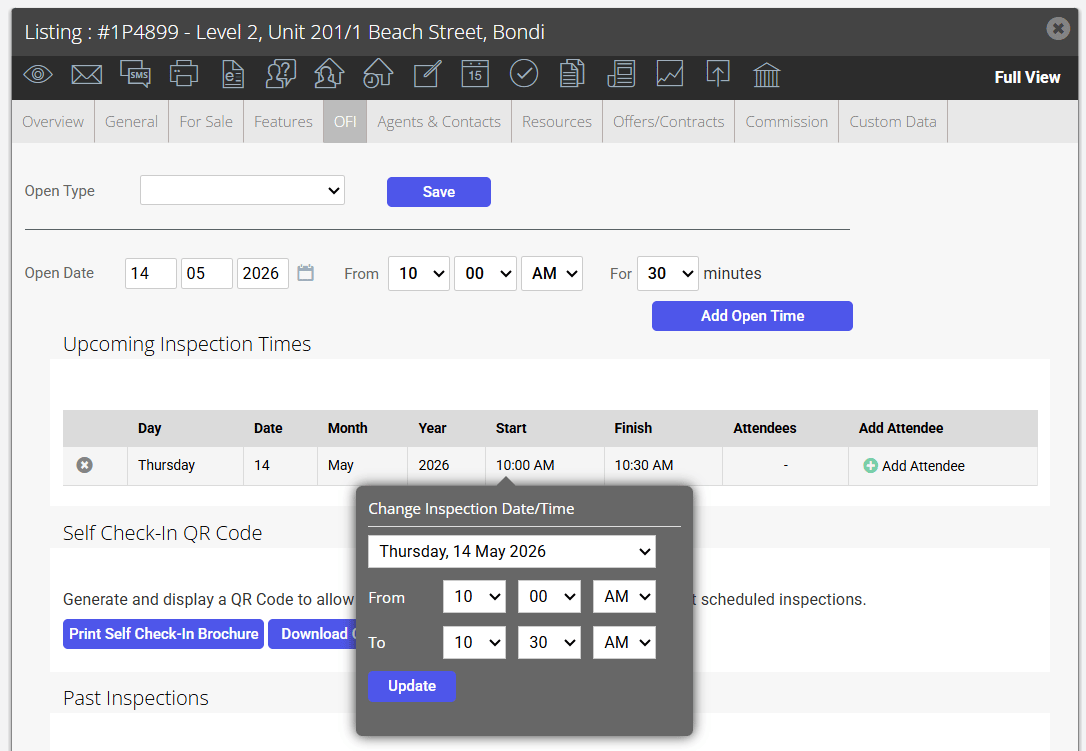Remove the Thursday inspection row

pos(84,465)
